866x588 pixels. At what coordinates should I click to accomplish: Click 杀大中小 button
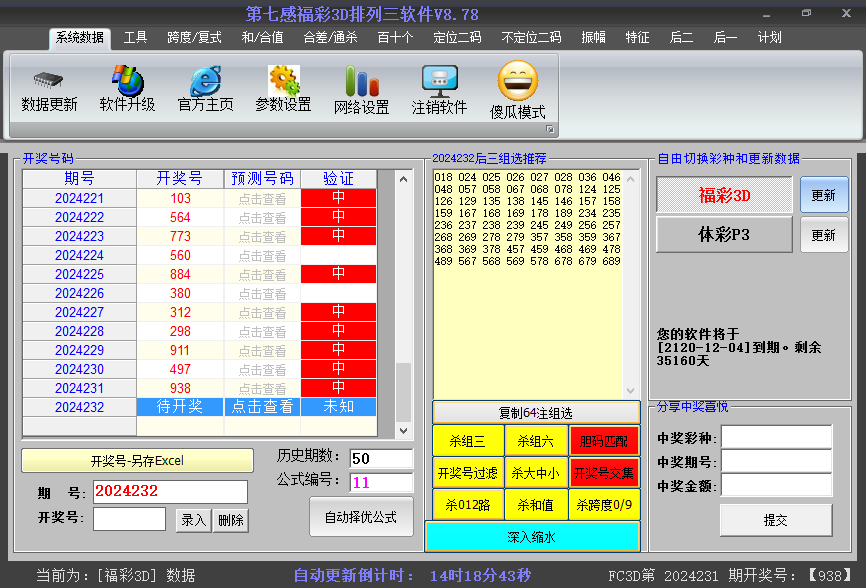[536, 473]
